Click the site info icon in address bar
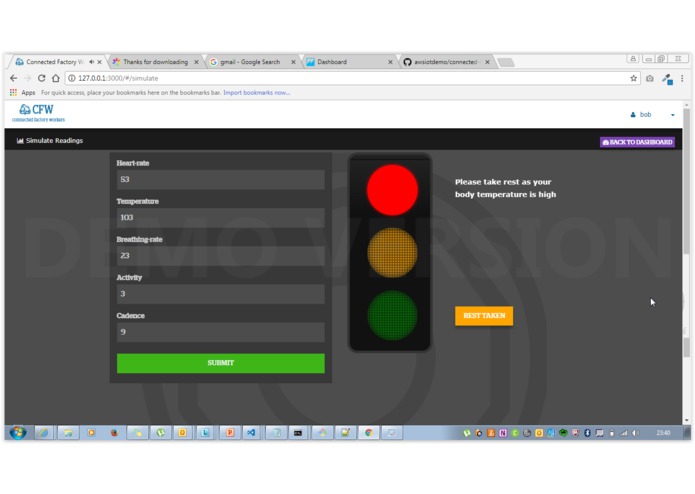 71,78
